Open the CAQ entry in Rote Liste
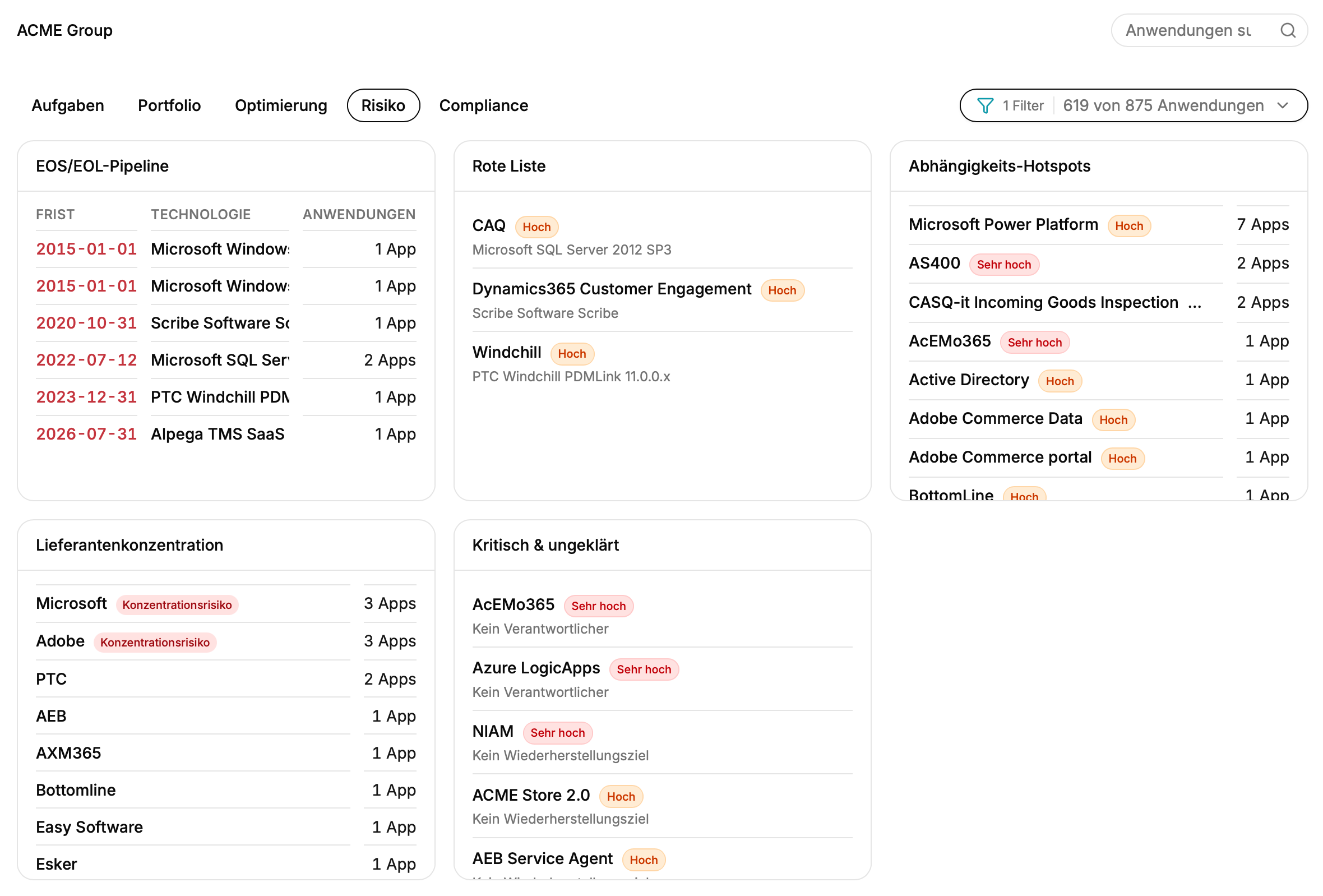Image resolution: width=1323 pixels, height=896 pixels. coord(662,237)
